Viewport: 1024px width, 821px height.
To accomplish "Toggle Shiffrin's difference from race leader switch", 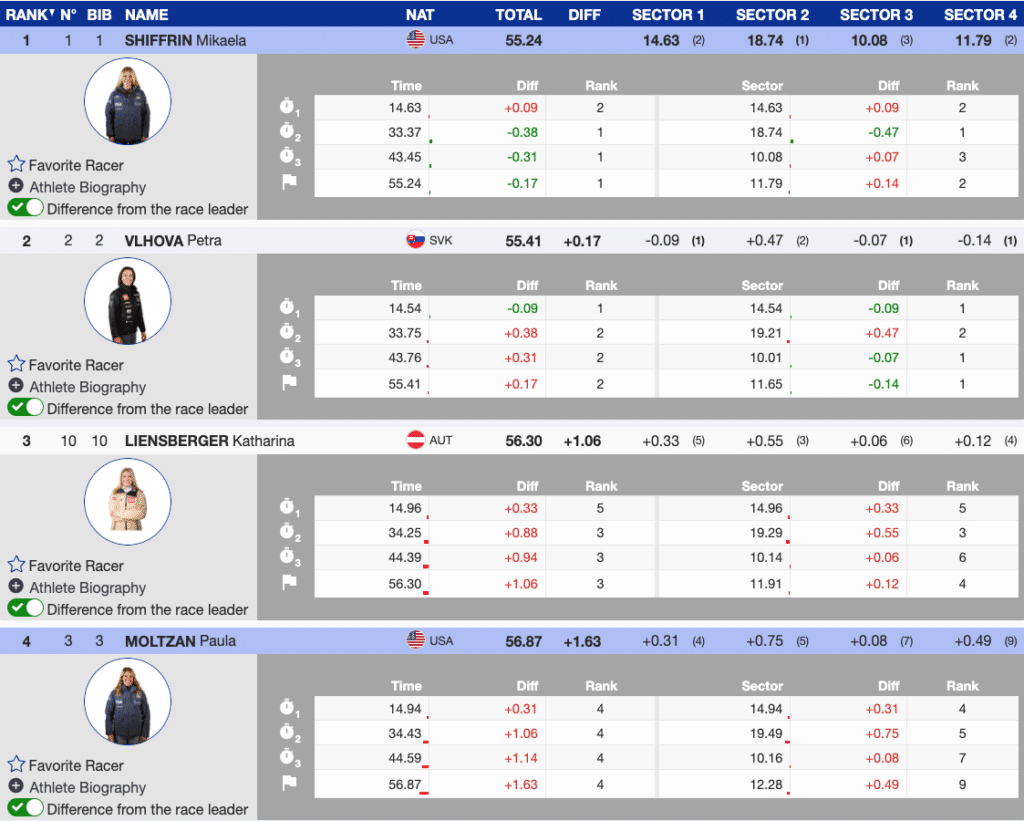I will [26, 208].
